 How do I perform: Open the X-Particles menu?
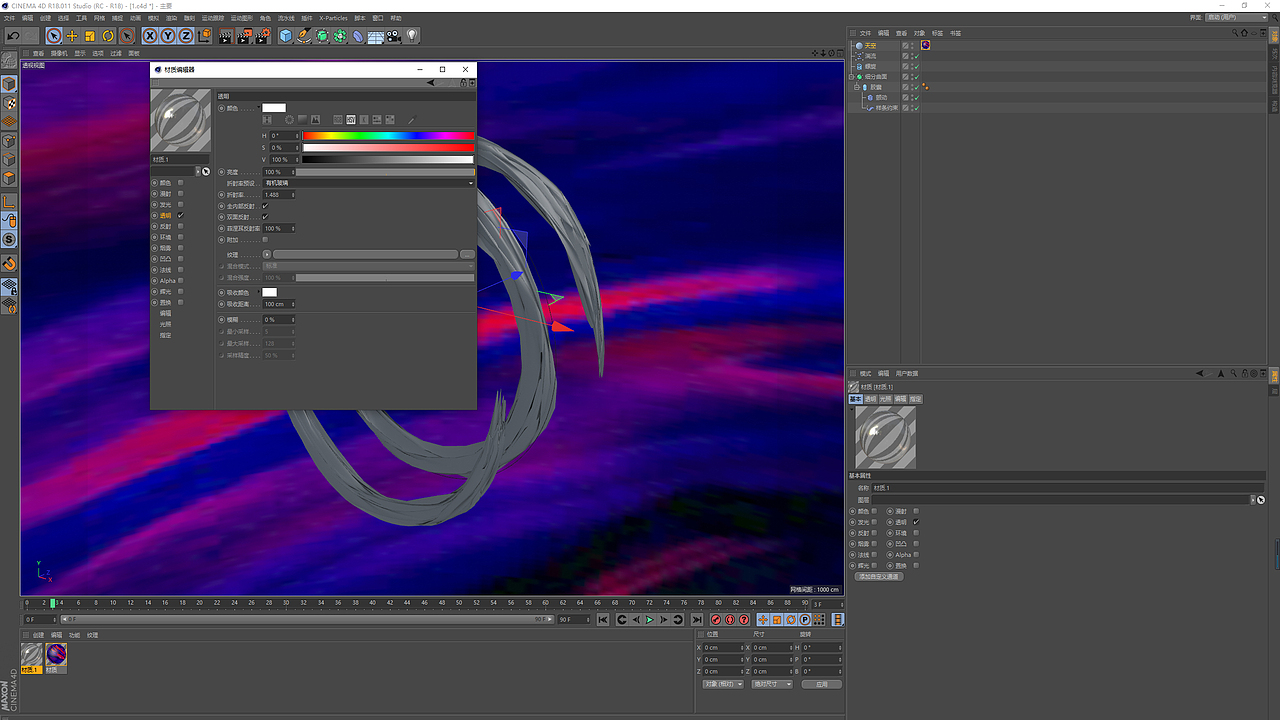(x=334, y=18)
